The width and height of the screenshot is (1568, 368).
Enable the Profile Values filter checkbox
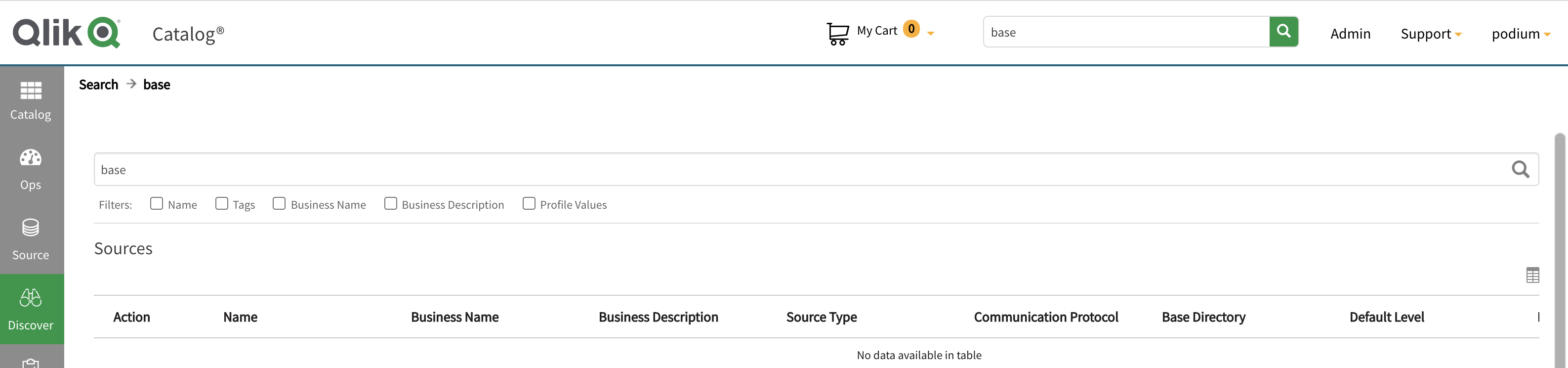tap(529, 203)
